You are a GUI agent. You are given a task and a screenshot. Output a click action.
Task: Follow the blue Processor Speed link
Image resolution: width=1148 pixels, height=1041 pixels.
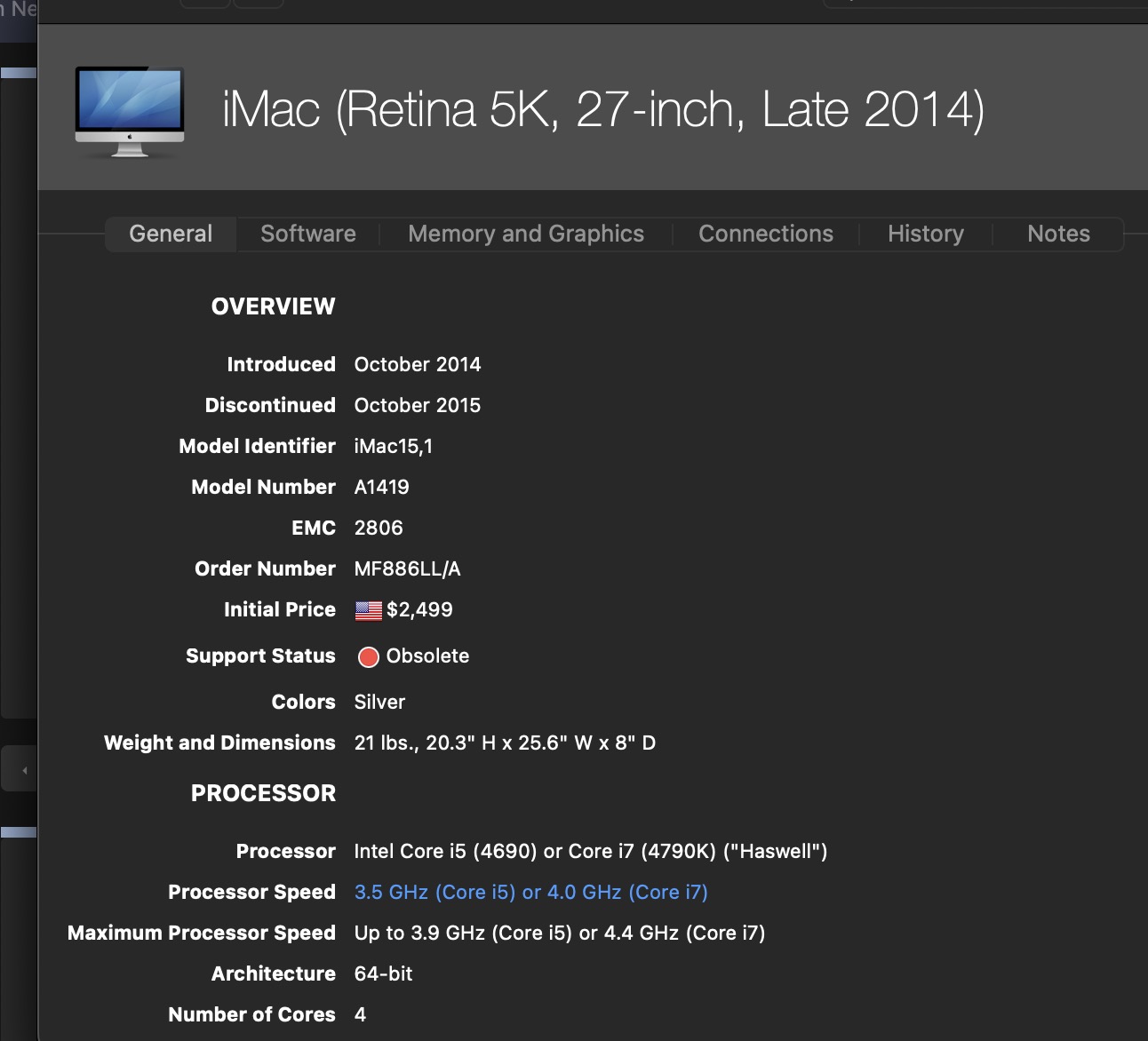pyautogui.click(x=530, y=892)
